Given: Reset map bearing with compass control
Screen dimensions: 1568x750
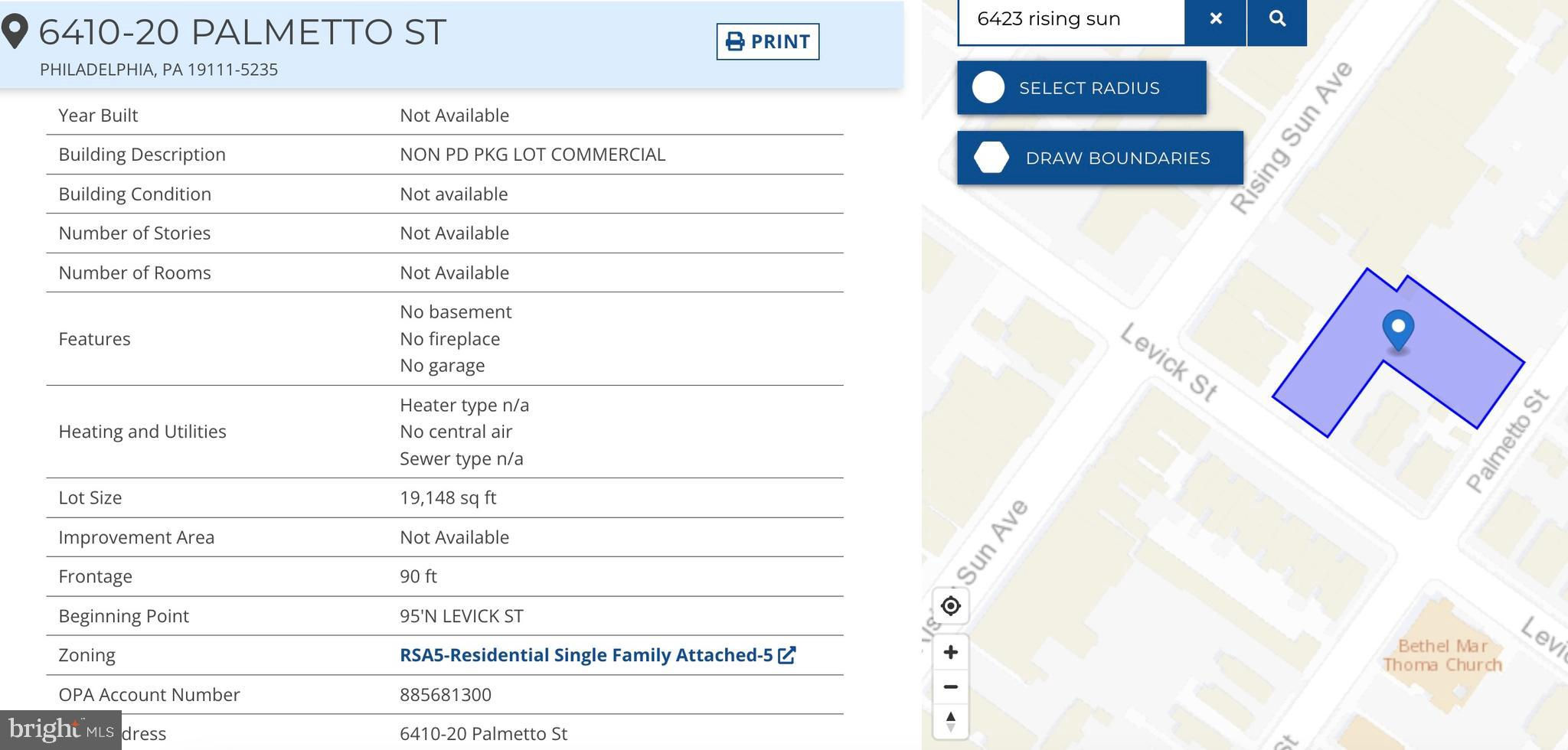Looking at the screenshot, I should tap(950, 721).
